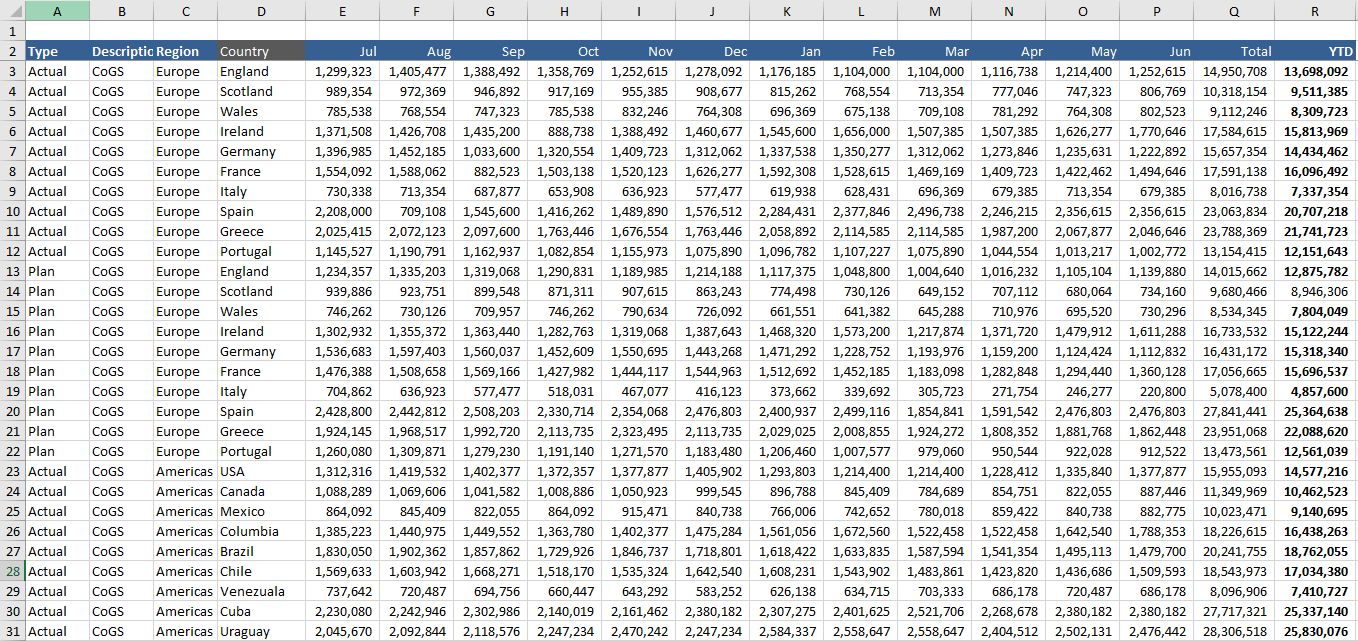Select the Columbia country cell
Screen dimensions: 1358x641
coord(261,531)
